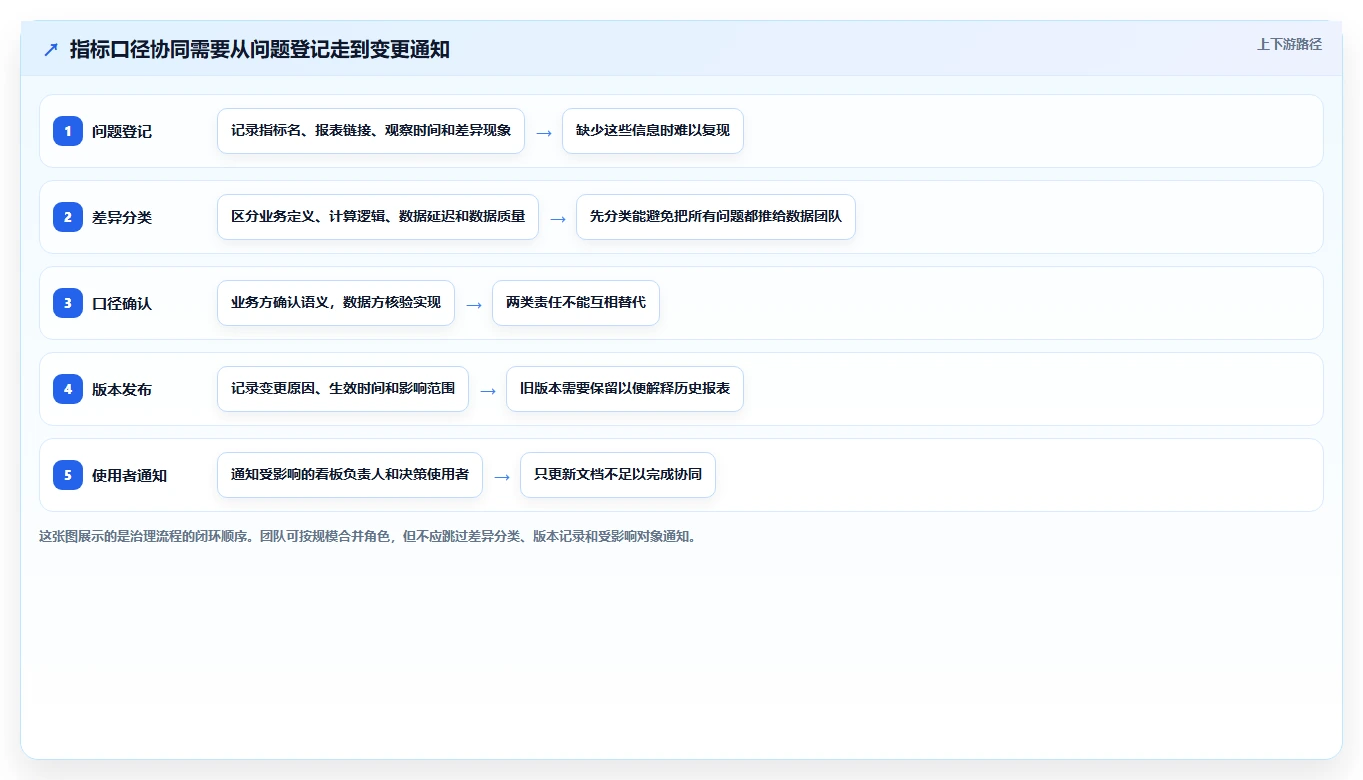Click the arrow in the 口径确认 row
Screen dimensions: 1363x780
(x=474, y=304)
